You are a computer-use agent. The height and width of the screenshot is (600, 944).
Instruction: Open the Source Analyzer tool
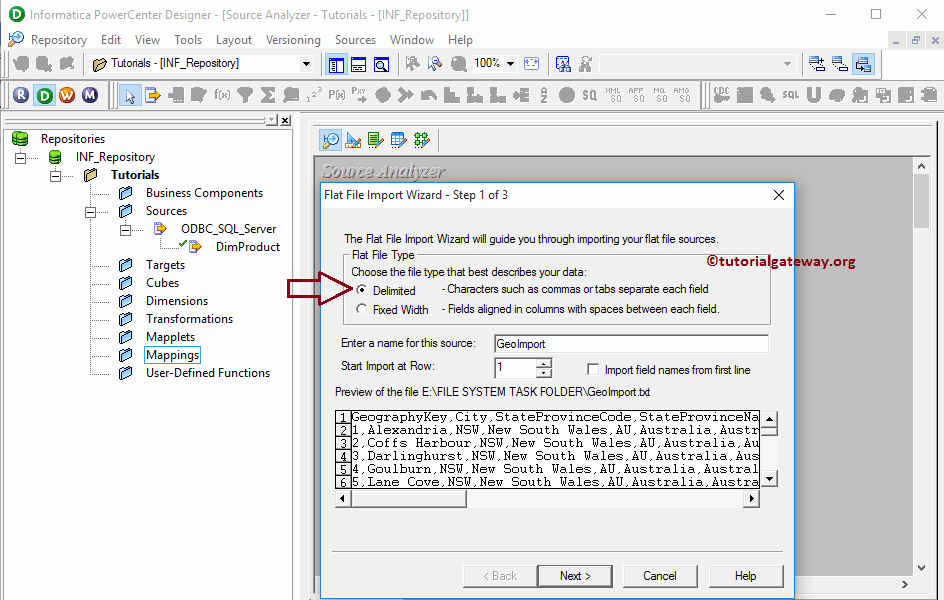coord(331,140)
